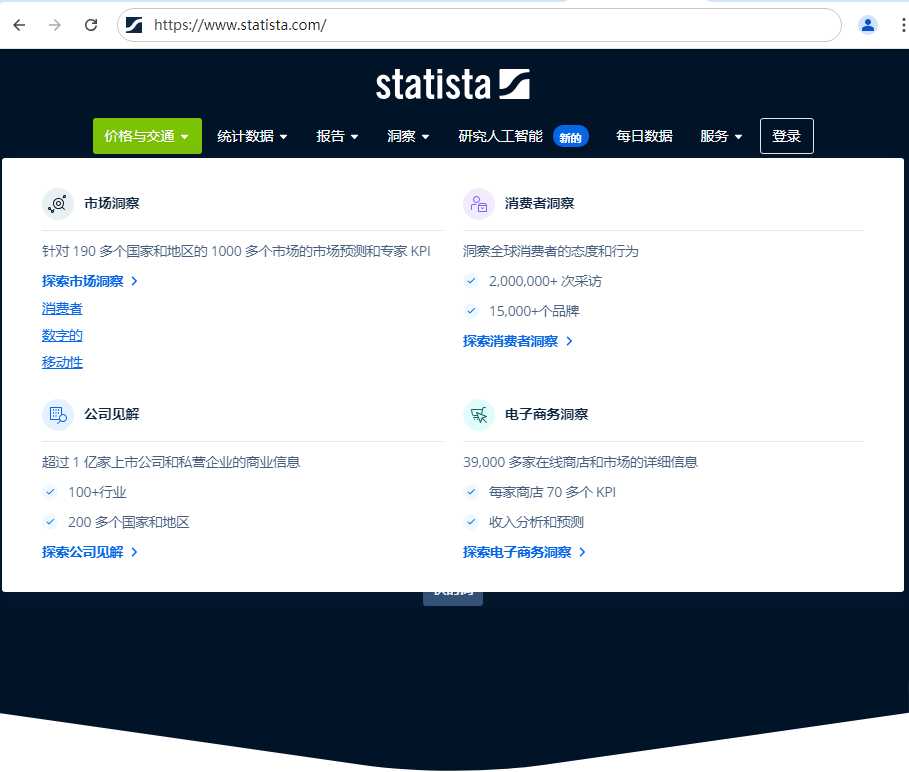Reload the page with the refresh icon

(x=90, y=25)
